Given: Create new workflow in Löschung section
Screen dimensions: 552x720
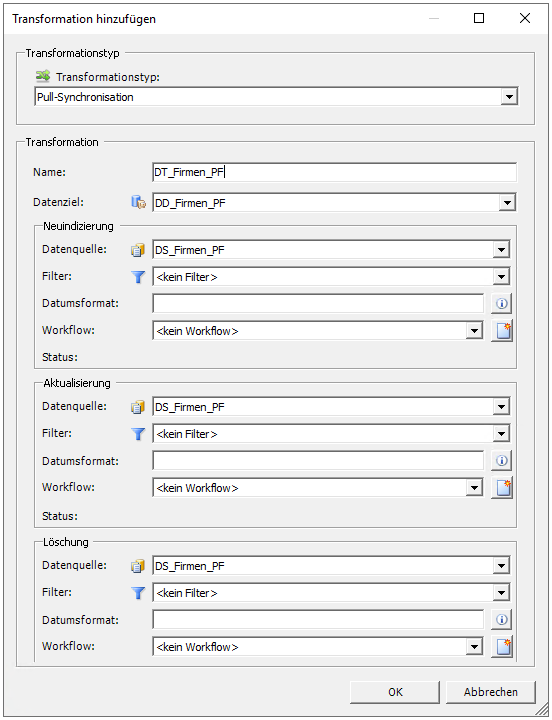Looking at the screenshot, I should click(501, 647).
